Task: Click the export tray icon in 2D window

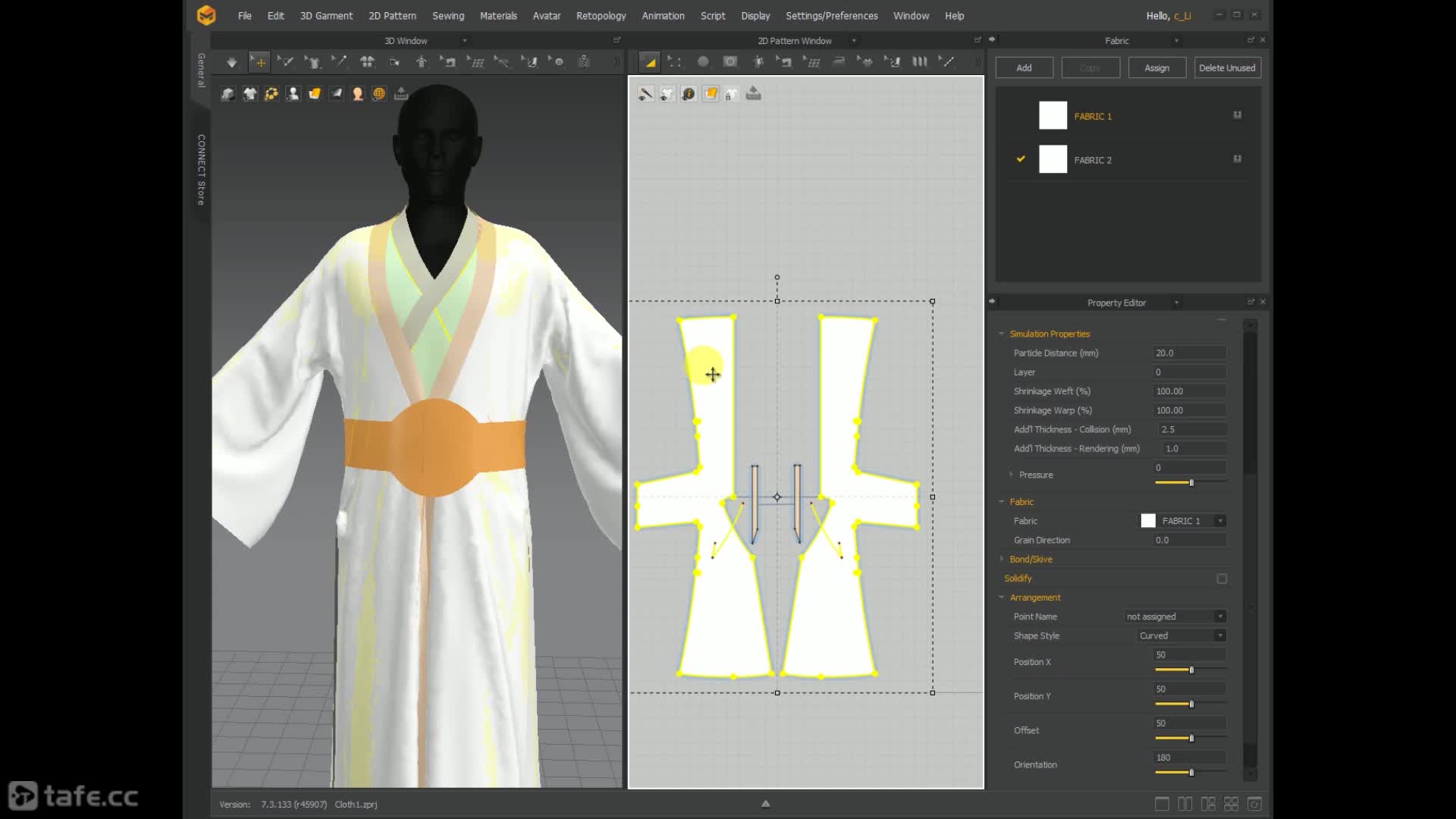Action: [753, 94]
